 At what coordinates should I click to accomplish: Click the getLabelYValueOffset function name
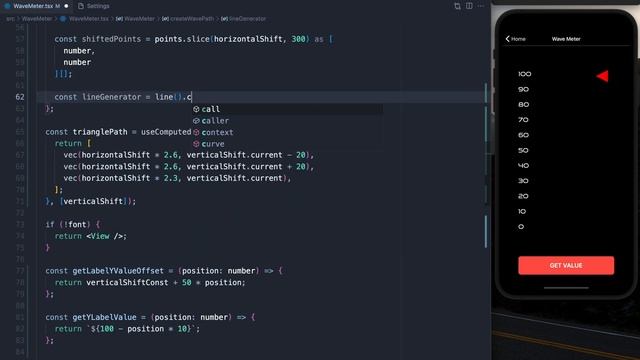pyautogui.click(x=118, y=271)
